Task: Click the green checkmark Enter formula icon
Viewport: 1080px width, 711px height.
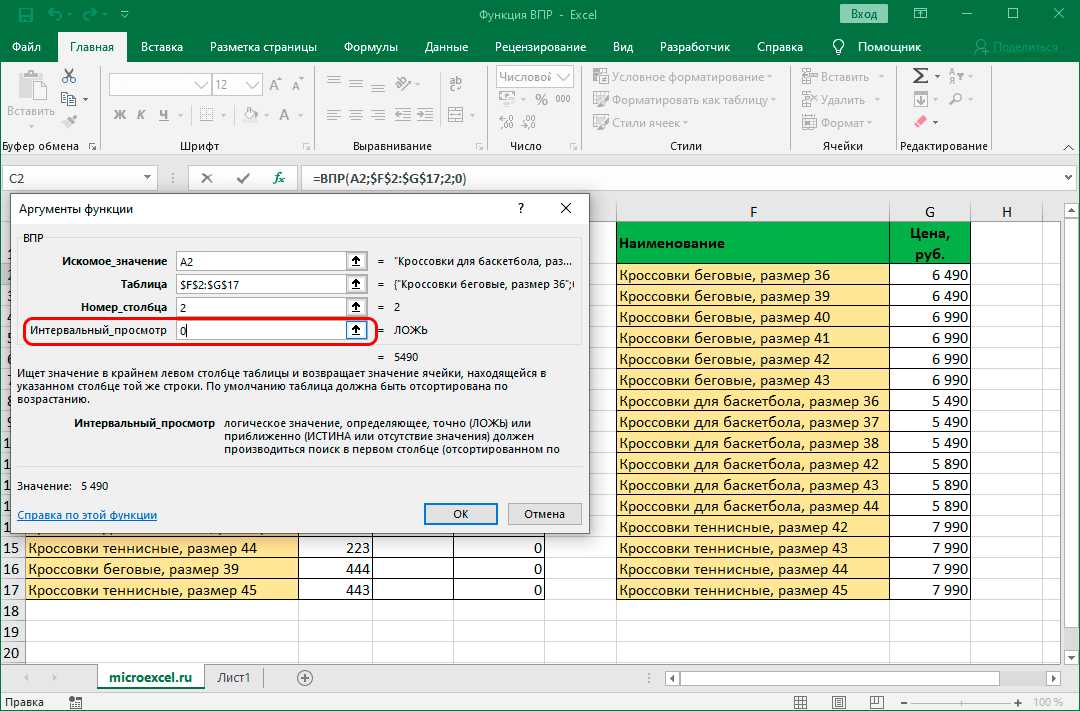Action: (242, 178)
